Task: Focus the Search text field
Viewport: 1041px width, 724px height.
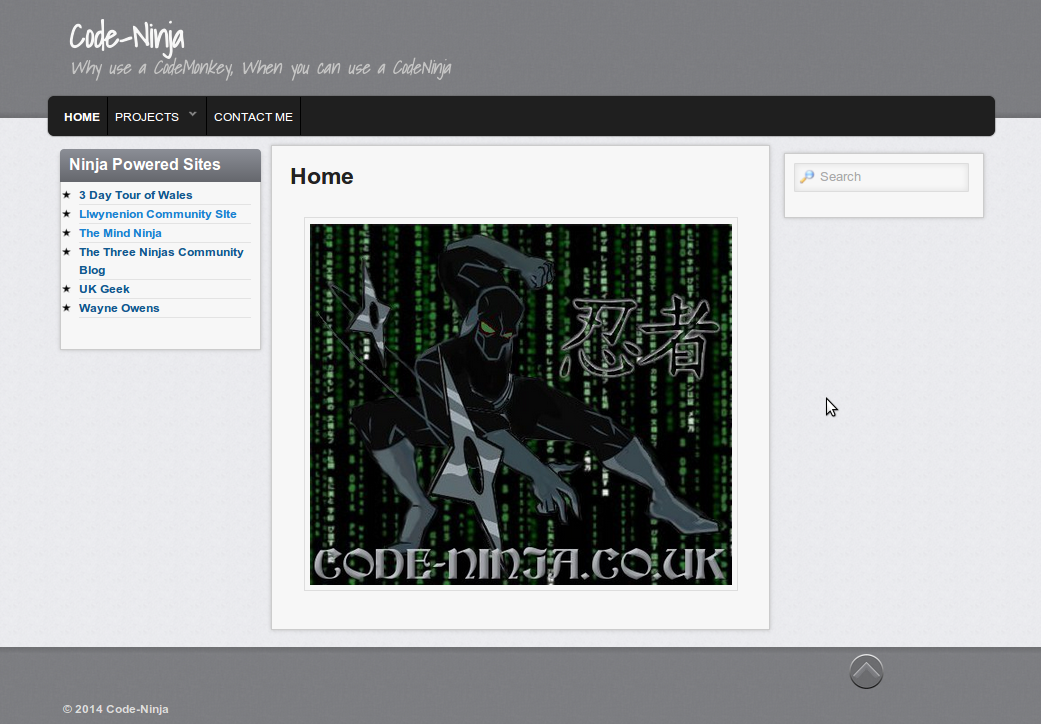Action: pyautogui.click(x=890, y=177)
